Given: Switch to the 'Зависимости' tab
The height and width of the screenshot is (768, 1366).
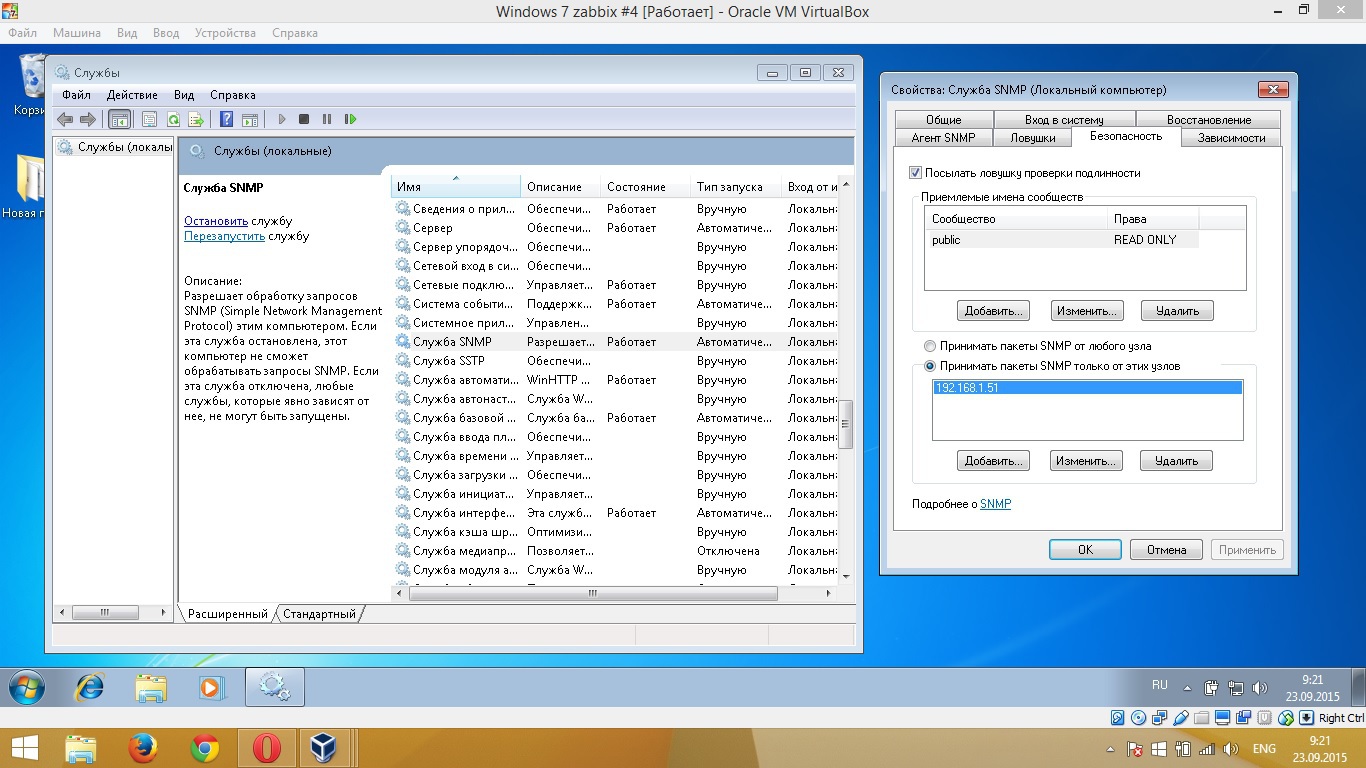Looking at the screenshot, I should 1231,138.
